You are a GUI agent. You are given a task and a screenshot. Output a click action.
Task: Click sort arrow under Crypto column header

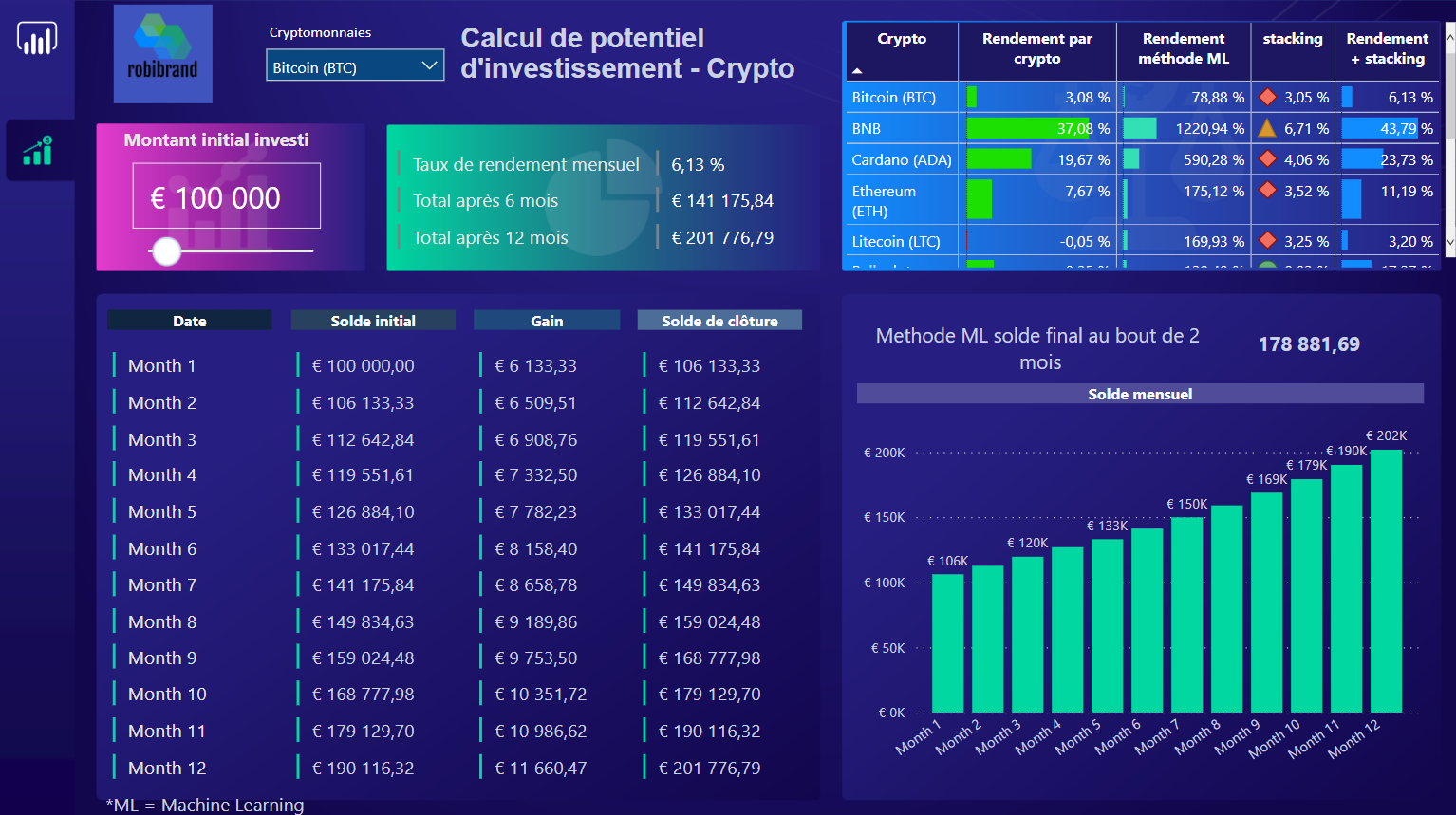857,71
